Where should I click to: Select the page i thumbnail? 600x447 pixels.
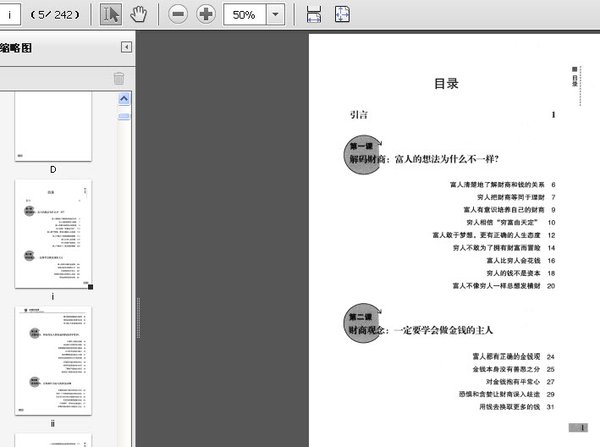(x=53, y=234)
